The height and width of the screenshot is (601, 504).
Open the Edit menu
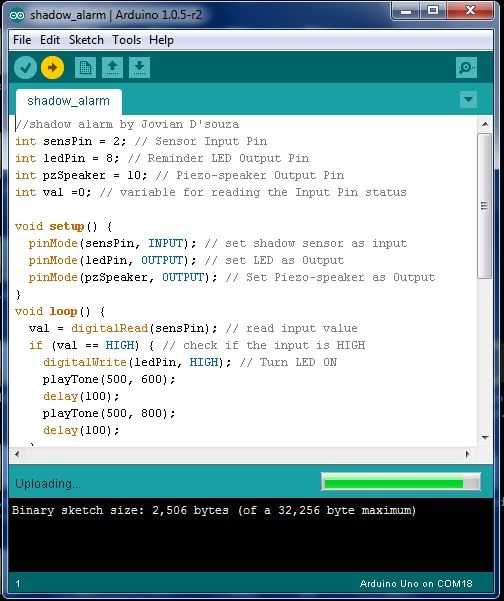[x=50, y=40]
